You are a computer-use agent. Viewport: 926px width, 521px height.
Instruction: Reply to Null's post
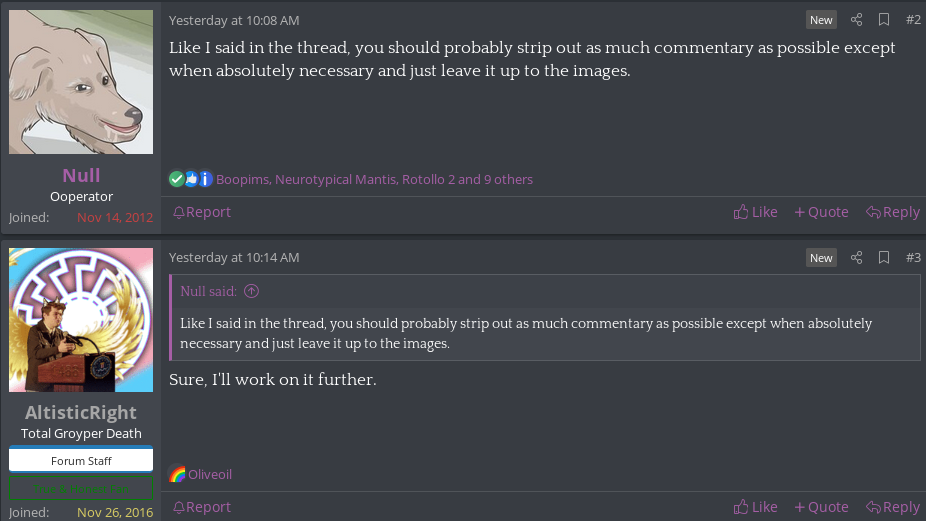pyautogui.click(x=893, y=212)
